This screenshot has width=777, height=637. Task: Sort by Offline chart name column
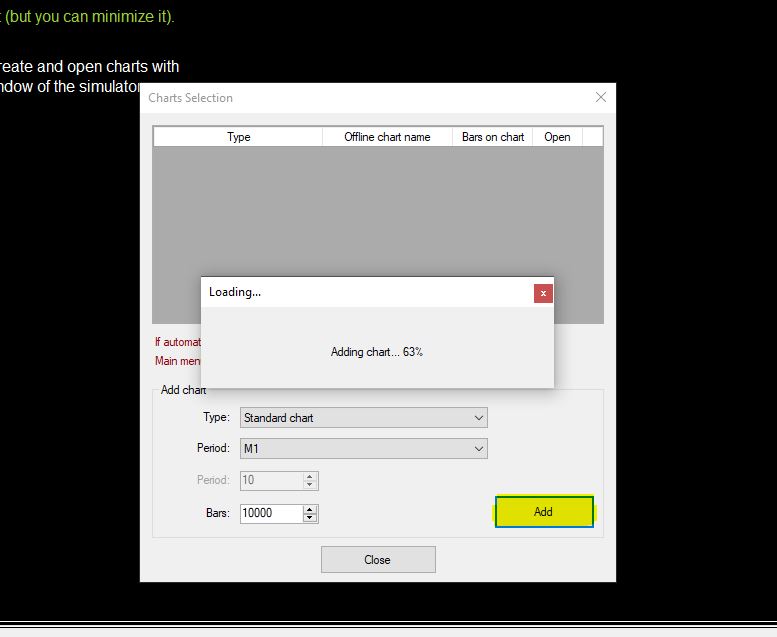(387, 137)
